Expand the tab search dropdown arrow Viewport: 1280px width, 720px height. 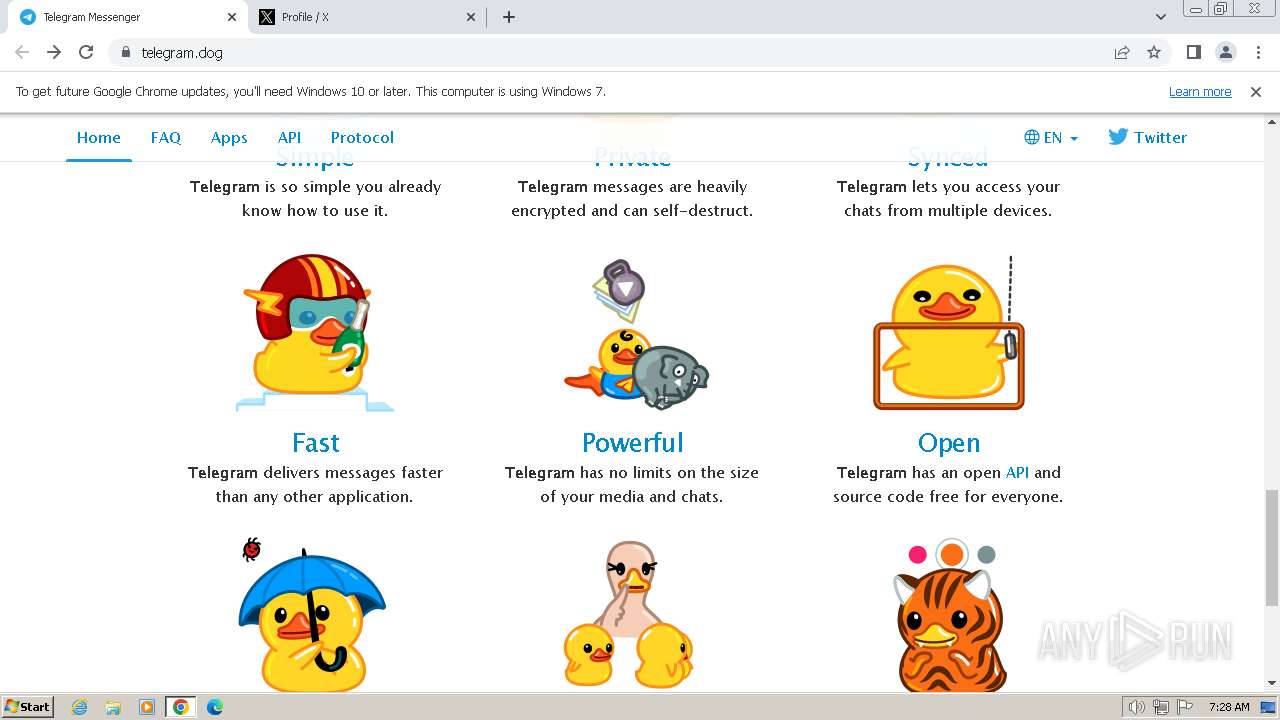[1160, 17]
